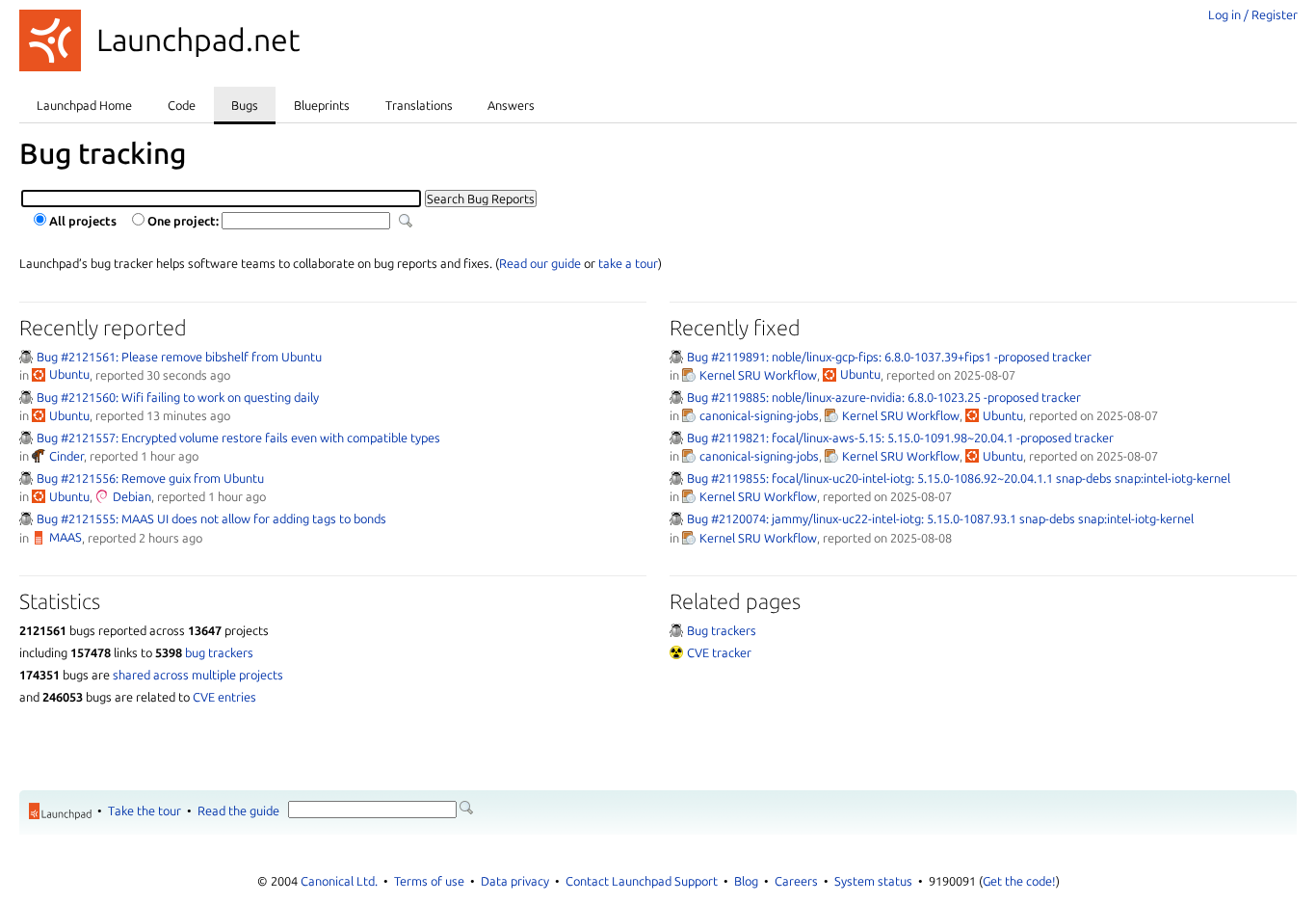The width and height of the screenshot is (1316, 903).
Task: Click bug icon next to Bug #2121560
Action: 26,397
